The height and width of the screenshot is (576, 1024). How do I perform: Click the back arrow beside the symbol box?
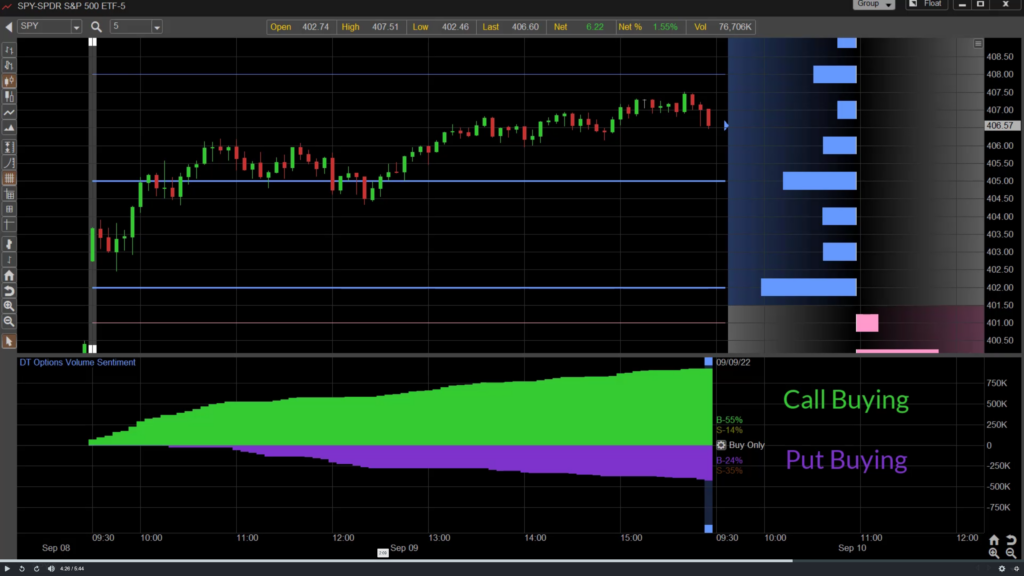9,27
